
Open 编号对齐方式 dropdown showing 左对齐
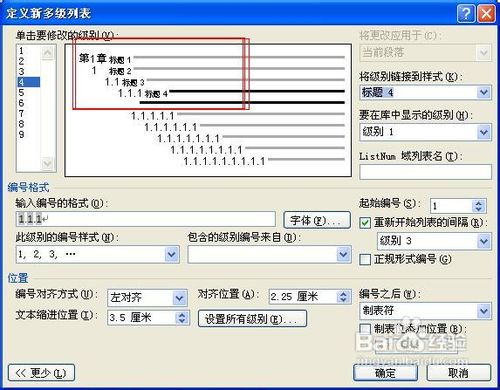pyautogui.click(x=179, y=298)
